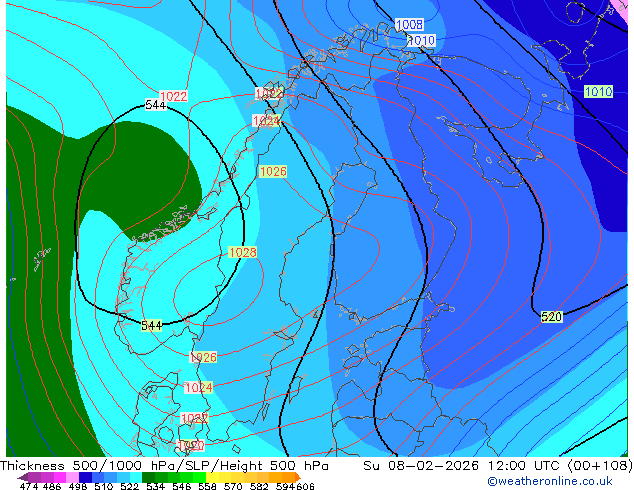
Task: Pick the dark blue legend swatch at 498
Action: 85,477
